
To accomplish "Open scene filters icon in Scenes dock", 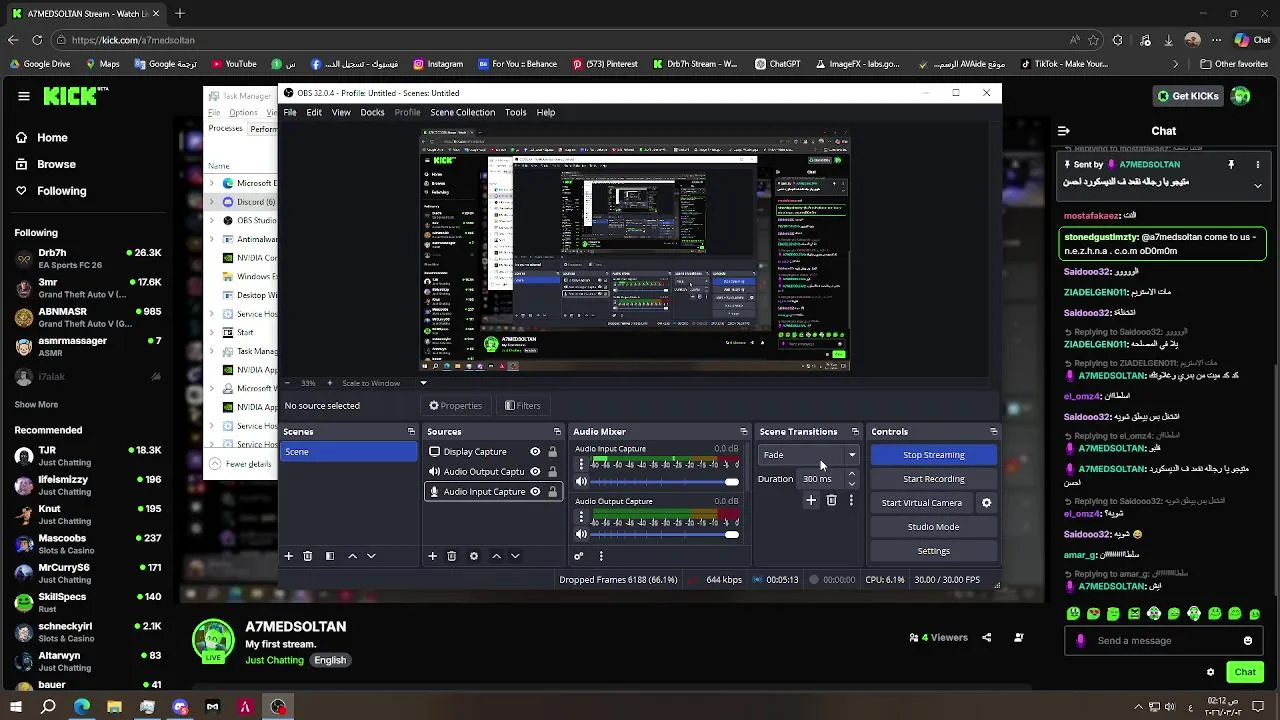I will 330,556.
